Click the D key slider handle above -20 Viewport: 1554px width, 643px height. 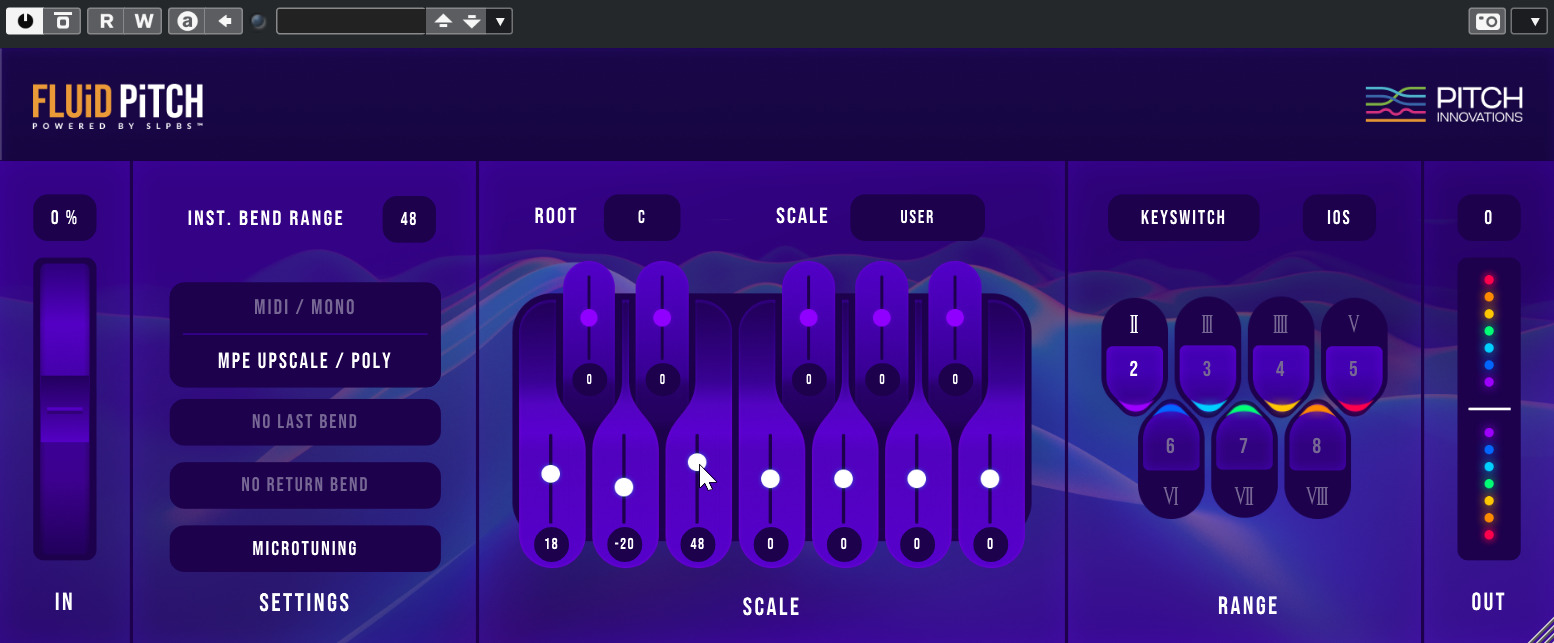[x=624, y=487]
